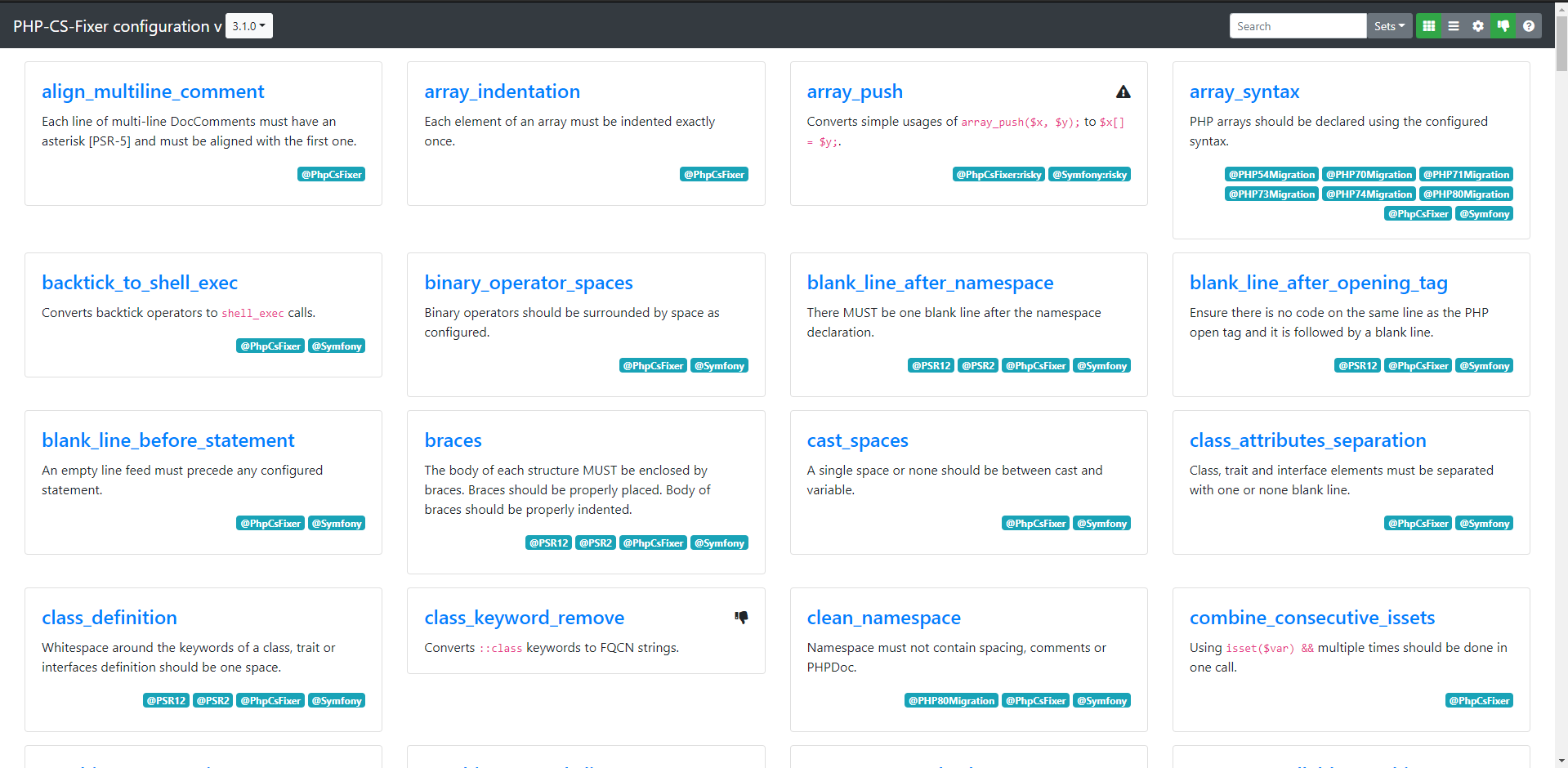
Task: Click the @PSR12 badge on class_definition
Action: pos(166,701)
